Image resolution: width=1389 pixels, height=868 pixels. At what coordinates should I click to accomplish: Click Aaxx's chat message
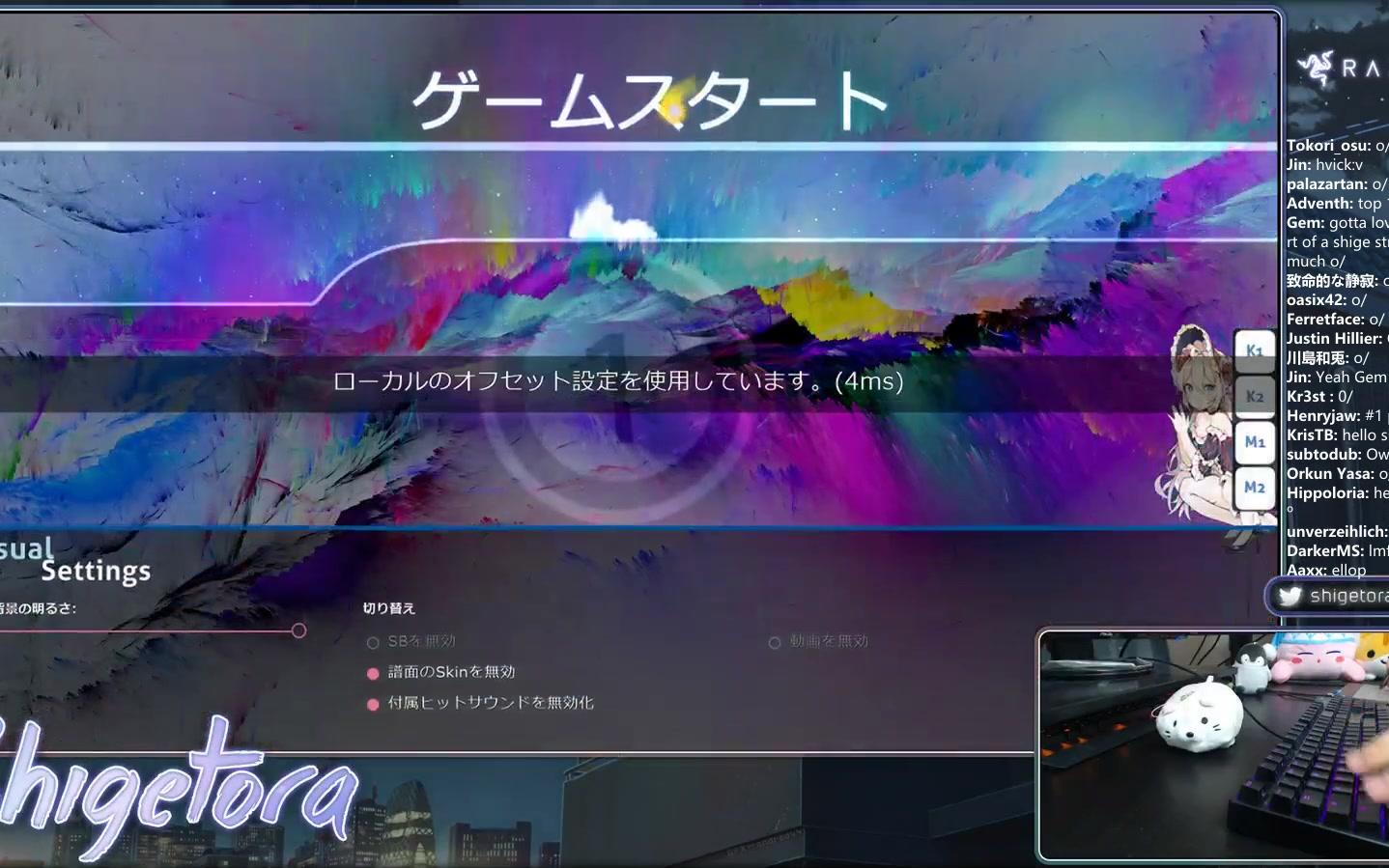point(1326,571)
